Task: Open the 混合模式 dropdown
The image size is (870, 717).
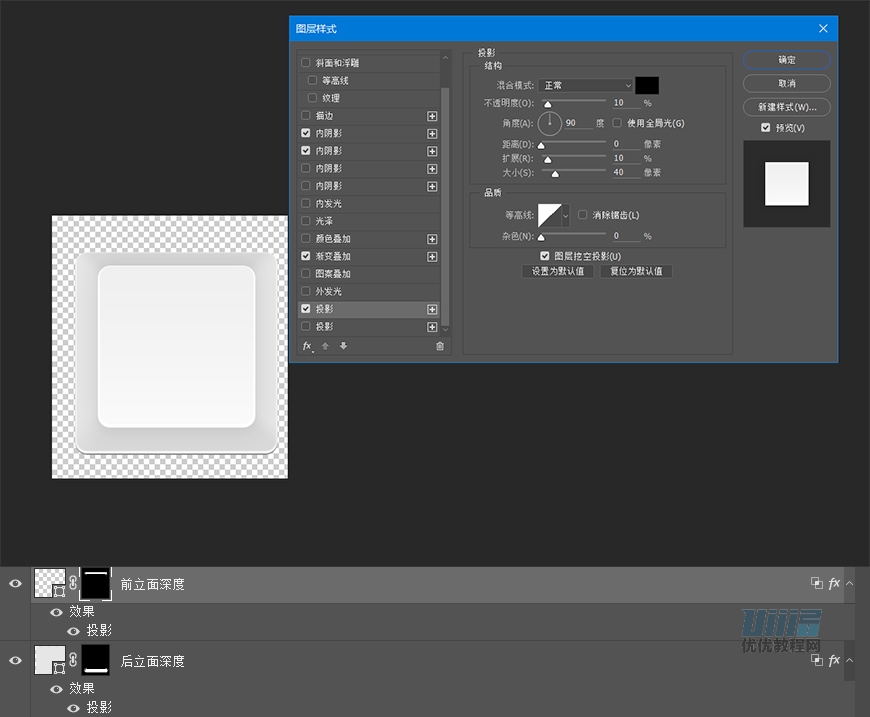Action: [x=585, y=86]
